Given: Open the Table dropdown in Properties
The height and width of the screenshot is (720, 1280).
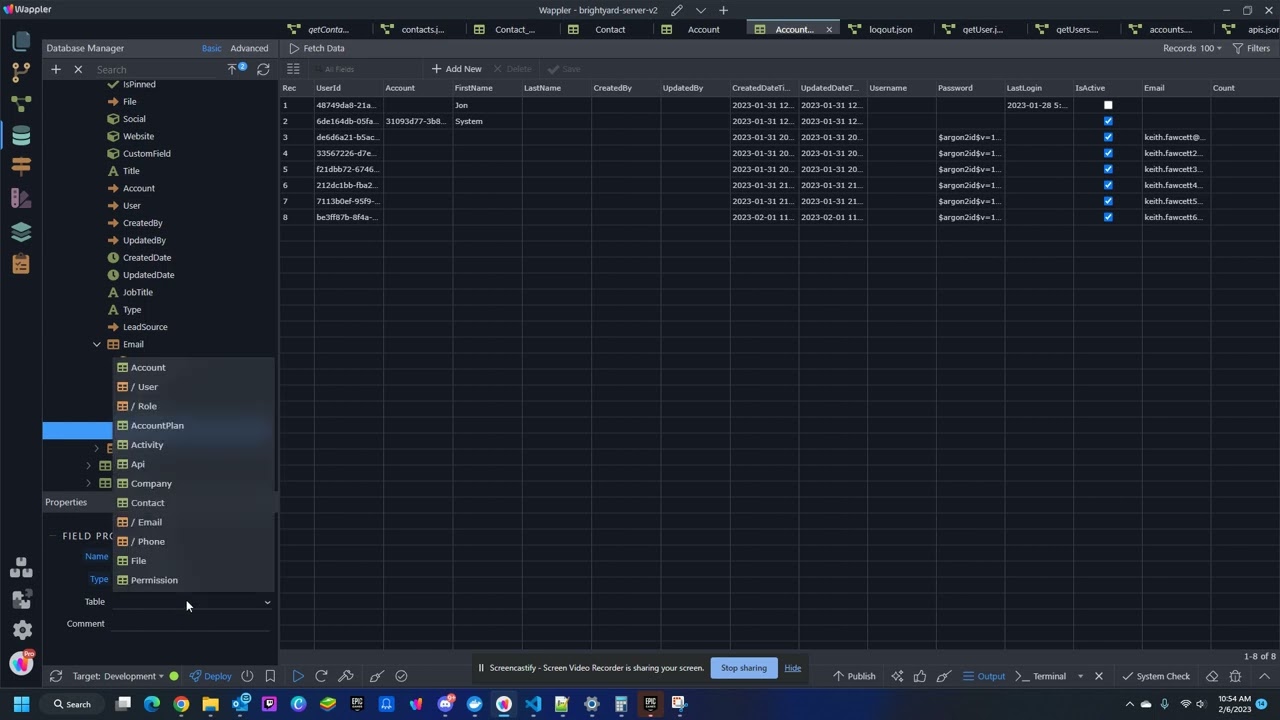Looking at the screenshot, I should tap(191, 602).
